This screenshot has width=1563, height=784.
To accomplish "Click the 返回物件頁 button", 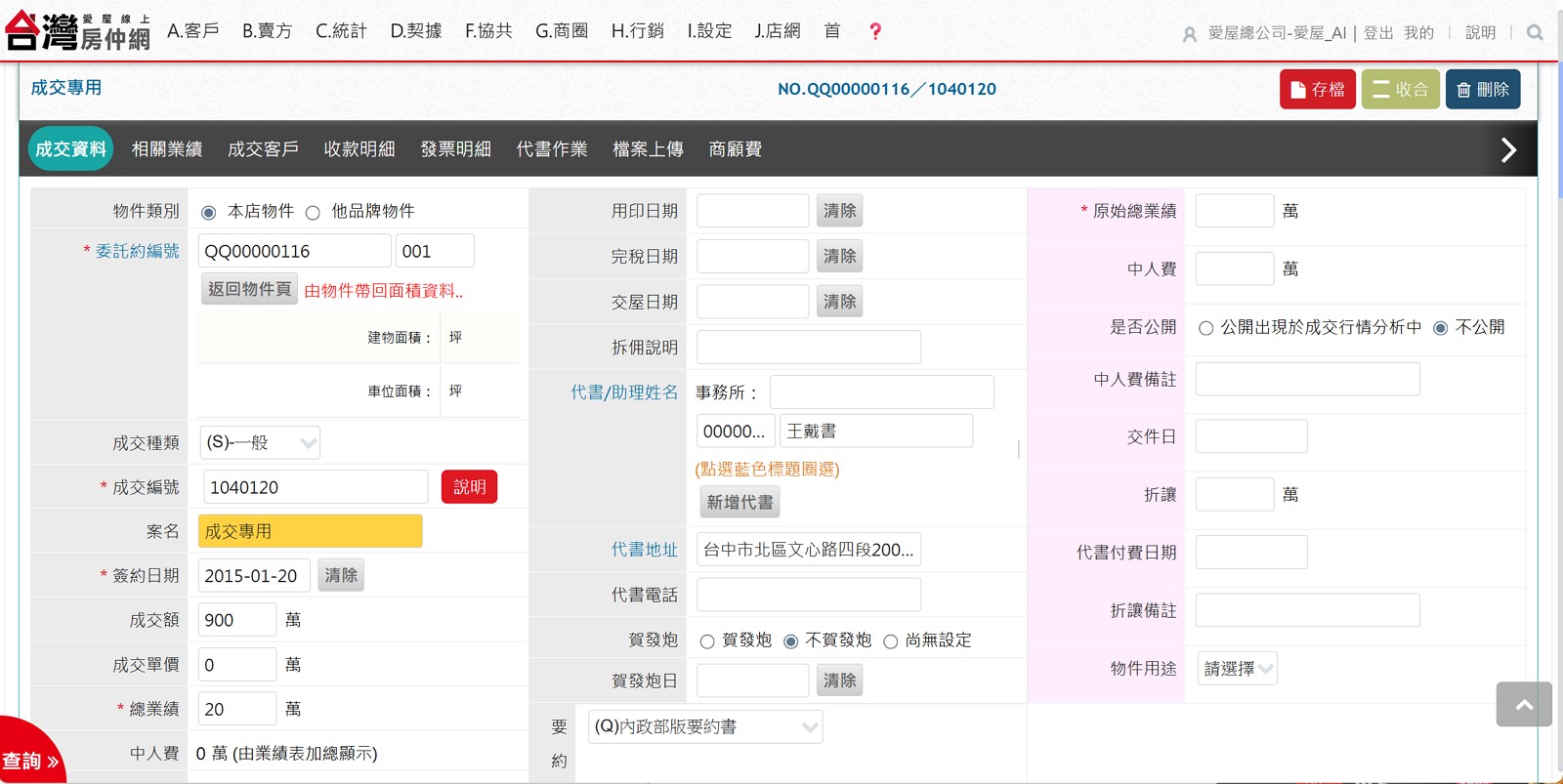I will point(249,290).
